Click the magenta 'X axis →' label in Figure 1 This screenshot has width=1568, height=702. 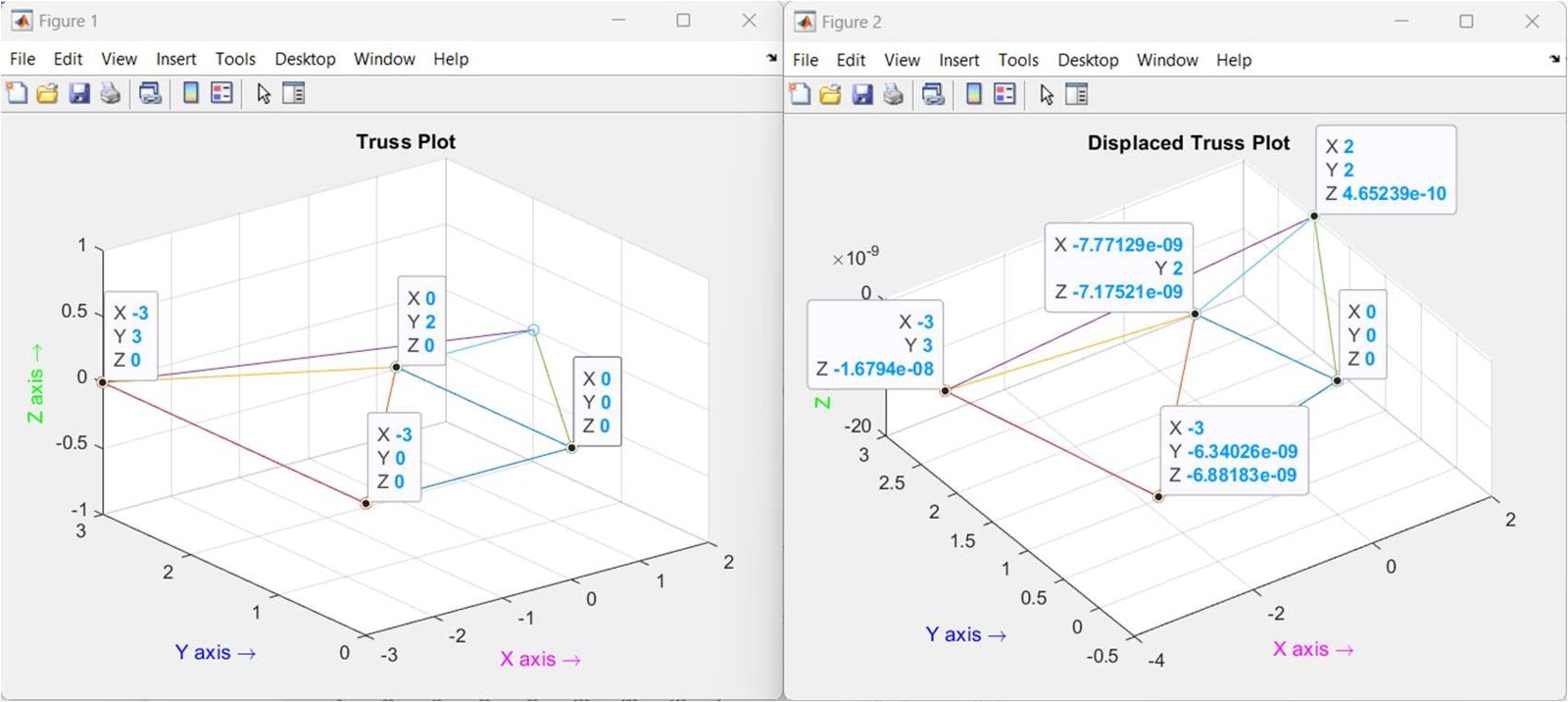coord(540,659)
